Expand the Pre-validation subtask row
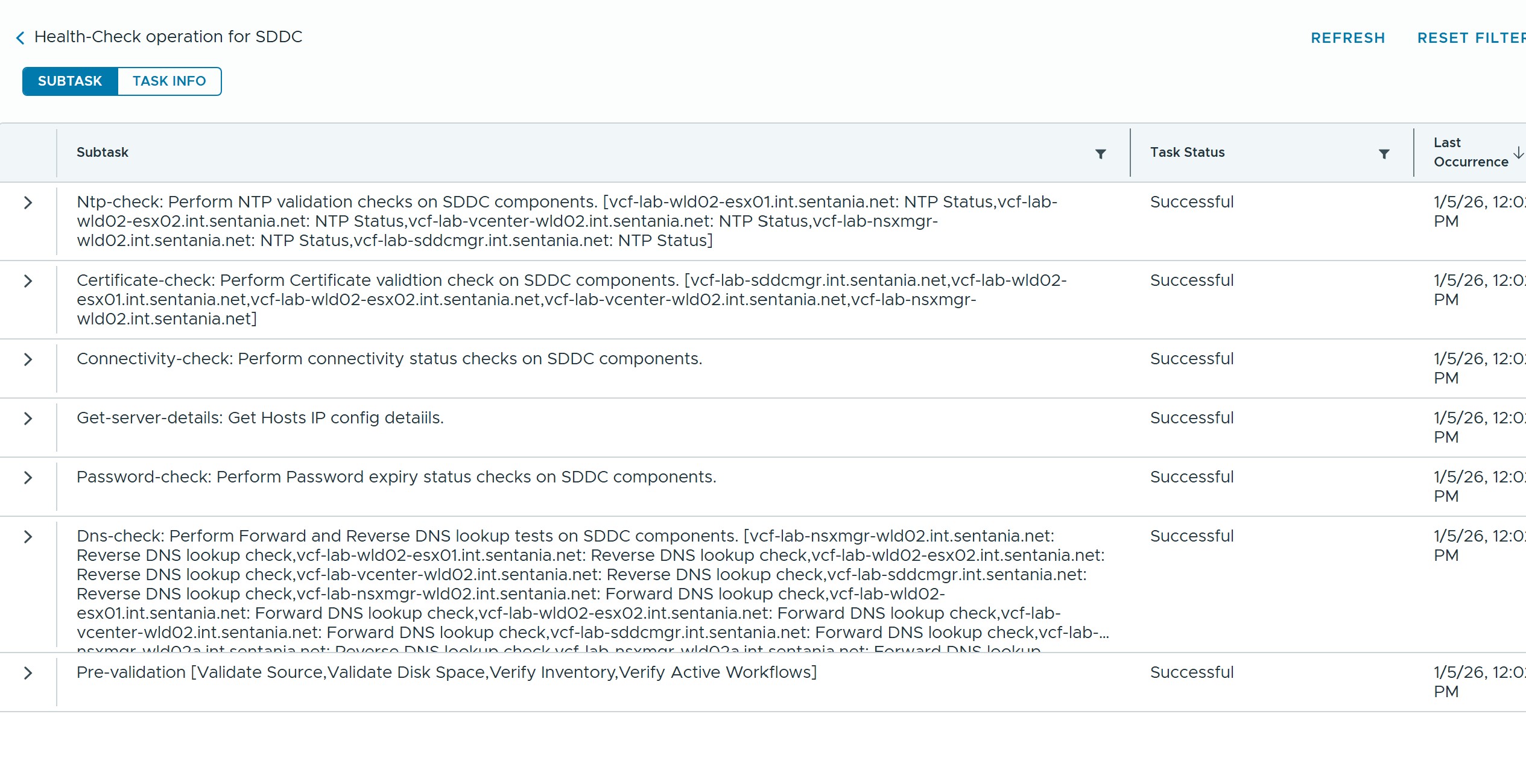The image size is (1526, 784). click(28, 673)
